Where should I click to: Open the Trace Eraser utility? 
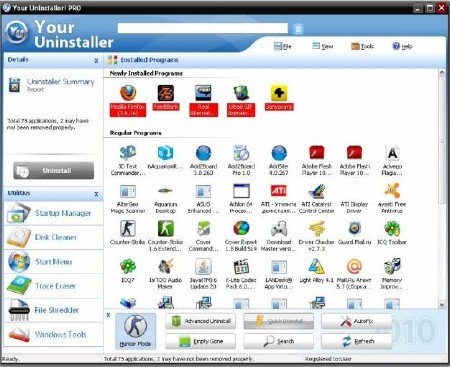coord(53,286)
